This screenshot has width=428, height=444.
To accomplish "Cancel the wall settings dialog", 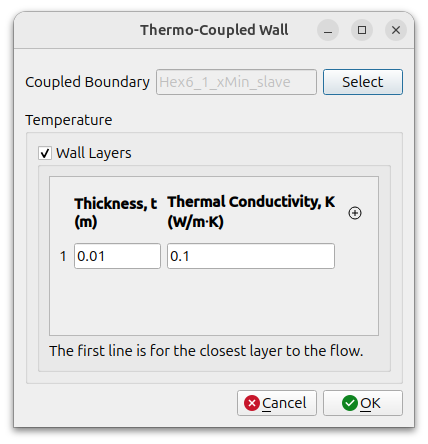I will tap(277, 403).
